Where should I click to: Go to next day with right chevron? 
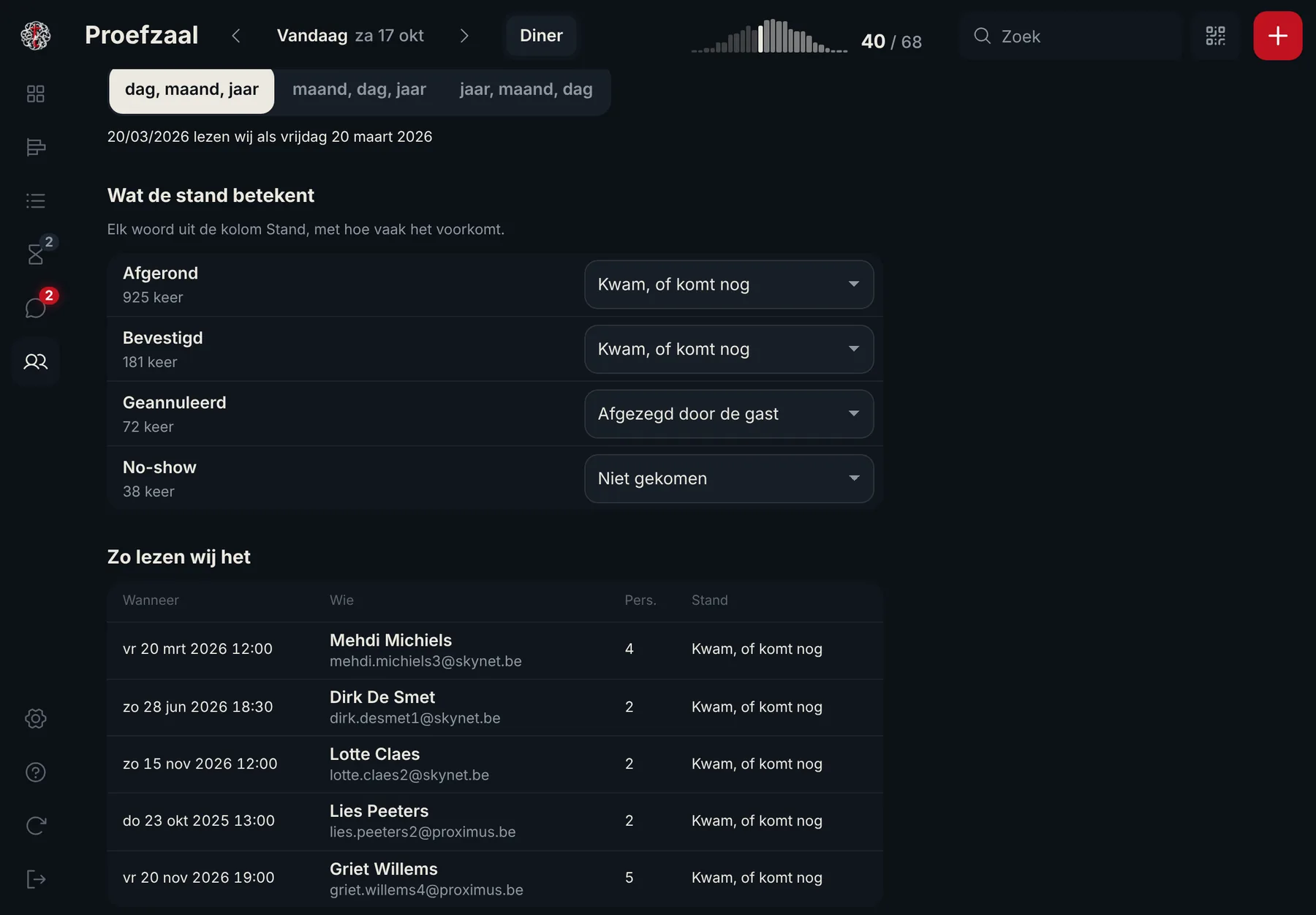pos(464,35)
